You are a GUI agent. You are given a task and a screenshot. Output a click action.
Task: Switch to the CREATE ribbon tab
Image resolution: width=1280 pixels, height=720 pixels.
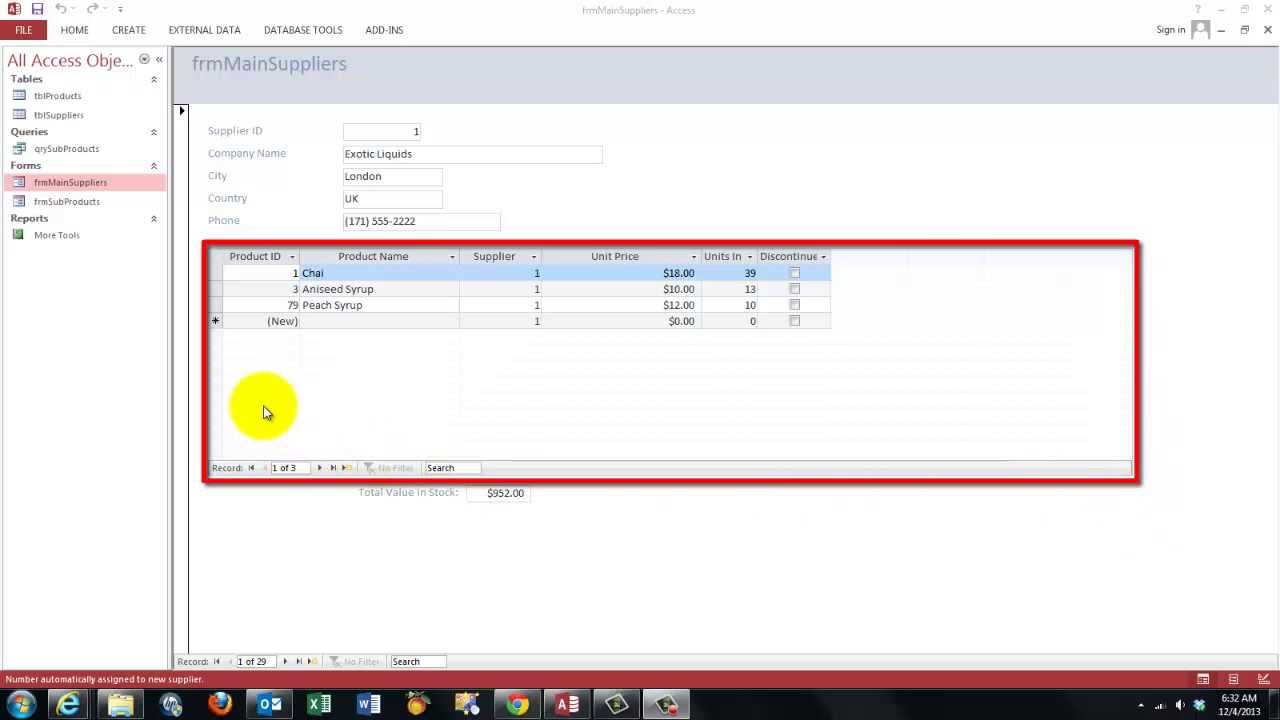point(128,30)
